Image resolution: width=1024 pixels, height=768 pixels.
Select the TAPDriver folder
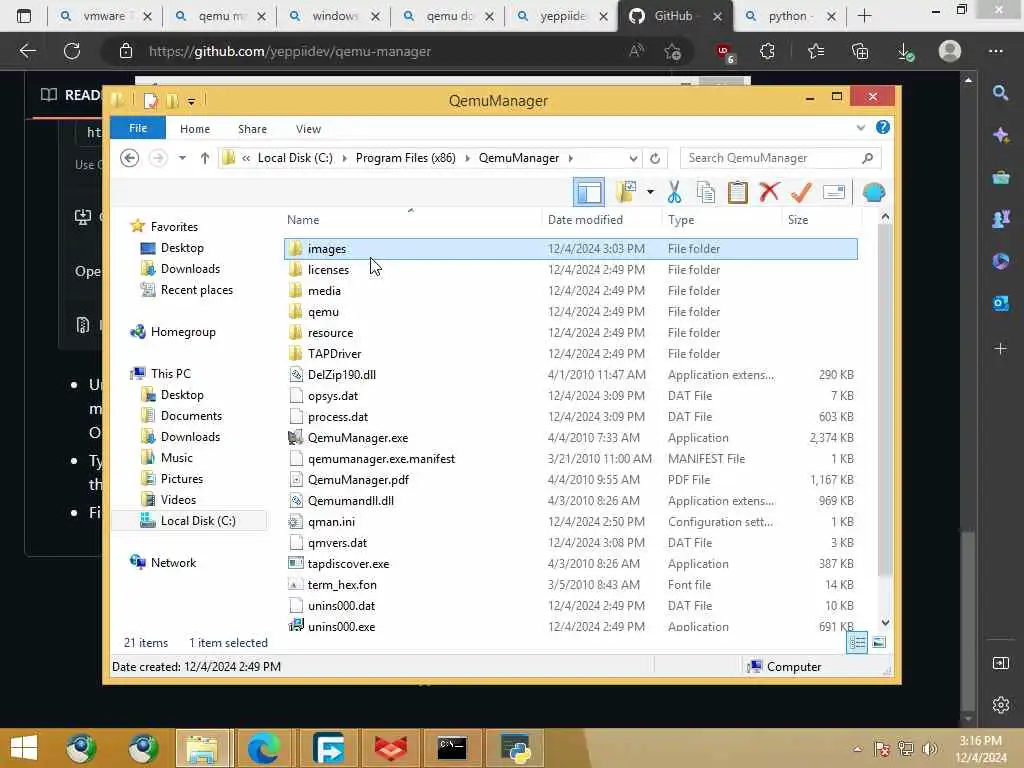(x=571, y=353)
